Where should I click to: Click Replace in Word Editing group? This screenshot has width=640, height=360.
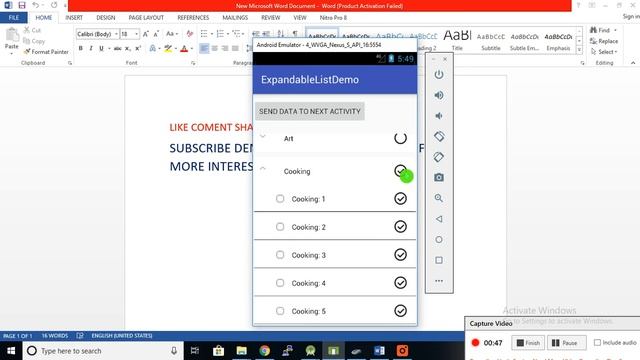(x=604, y=41)
